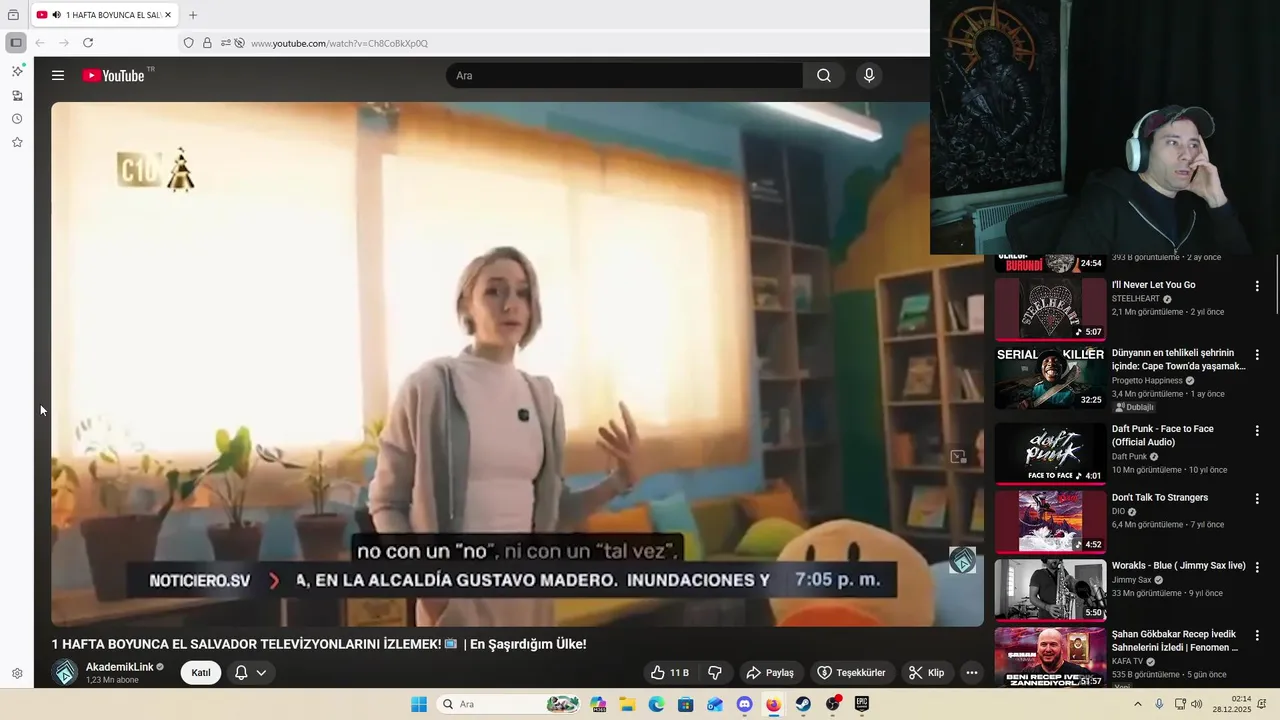Toggle the browser sidebar button
Screen dimensions: 1280x720
16,43
